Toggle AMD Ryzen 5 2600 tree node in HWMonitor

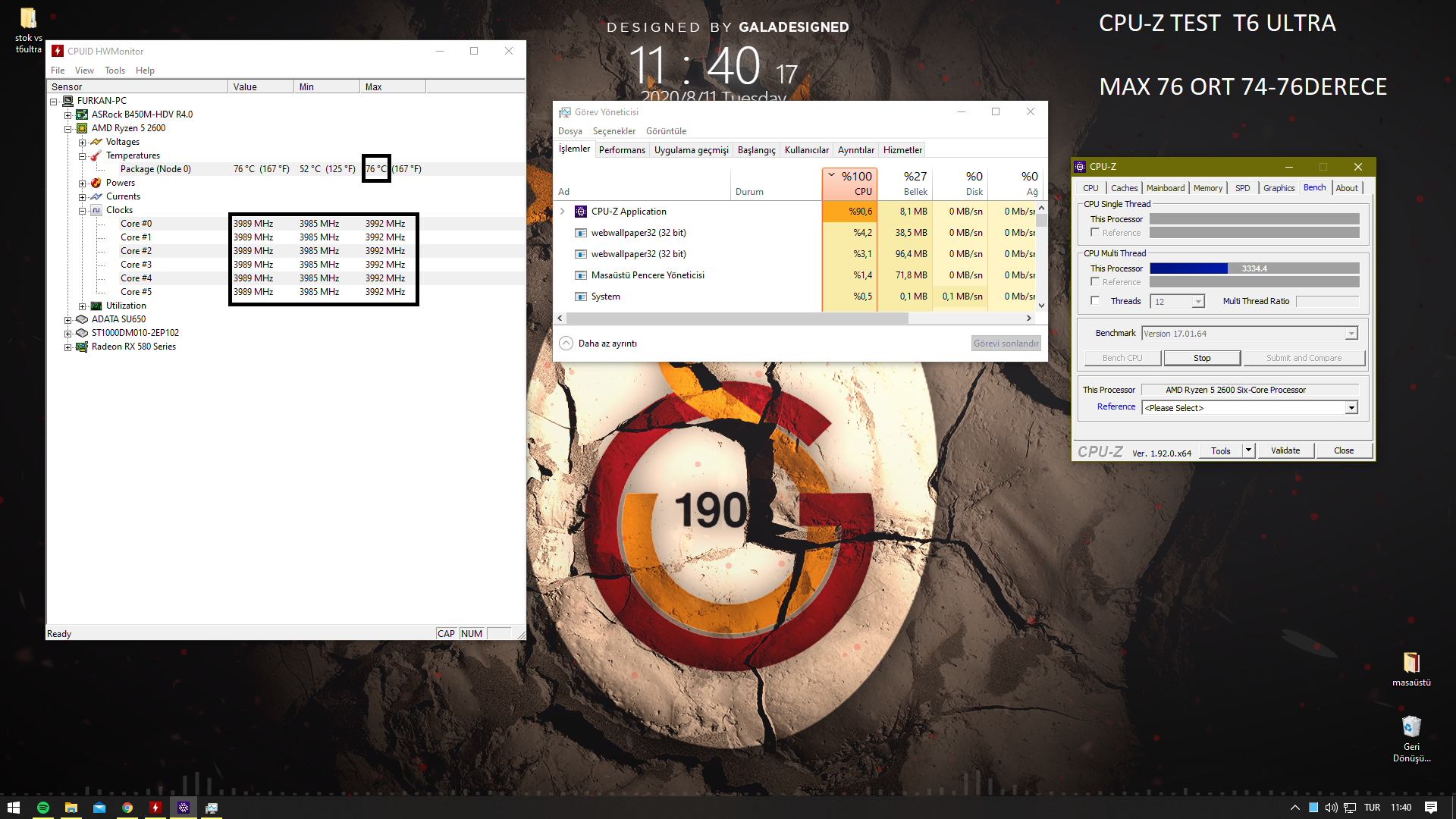tap(69, 127)
